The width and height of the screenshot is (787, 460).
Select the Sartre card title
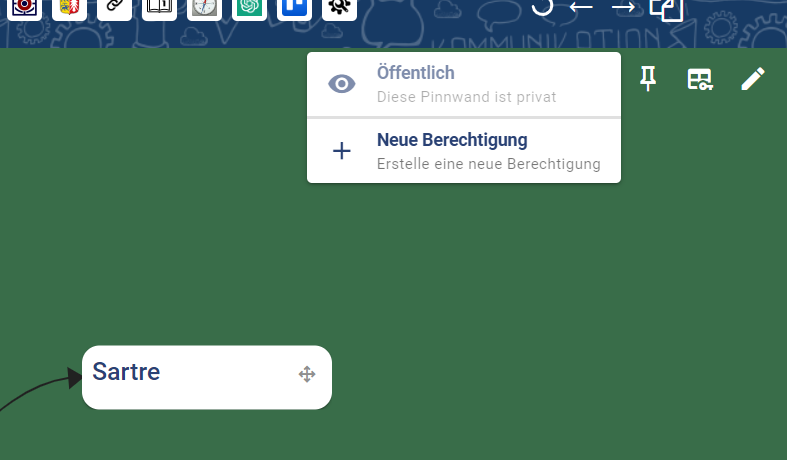[x=126, y=372]
